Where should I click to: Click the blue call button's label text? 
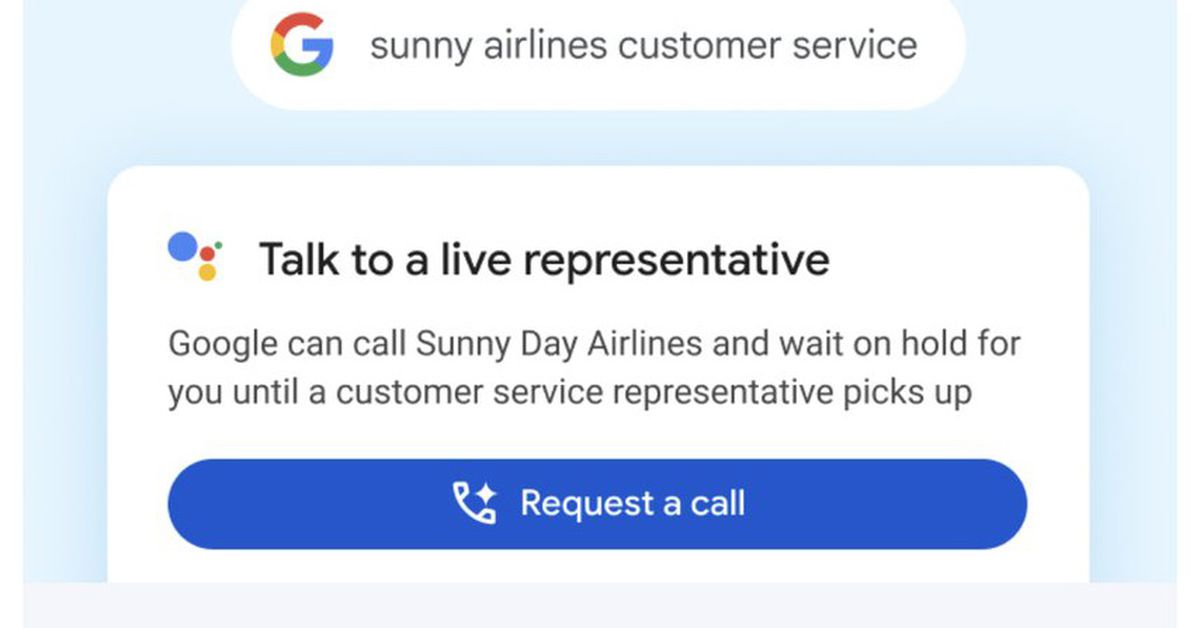629,503
